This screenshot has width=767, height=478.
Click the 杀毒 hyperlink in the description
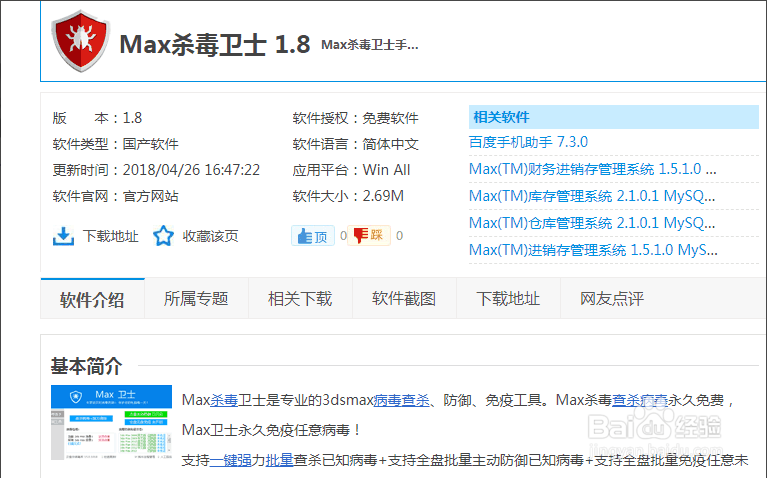(x=224, y=400)
